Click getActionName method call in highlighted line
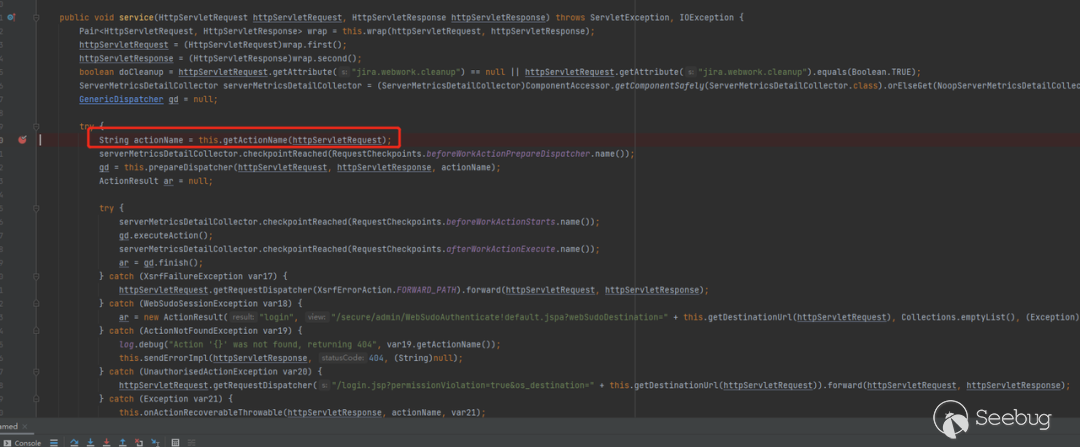Image resolution: width=1080 pixels, height=447 pixels. click(x=253, y=140)
